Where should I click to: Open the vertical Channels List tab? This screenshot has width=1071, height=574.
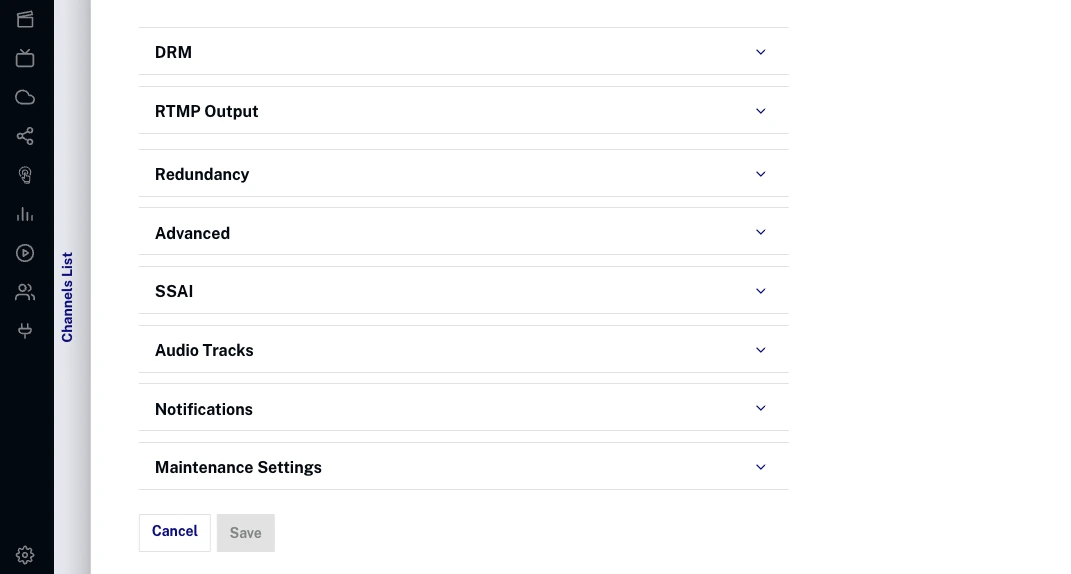[68, 297]
